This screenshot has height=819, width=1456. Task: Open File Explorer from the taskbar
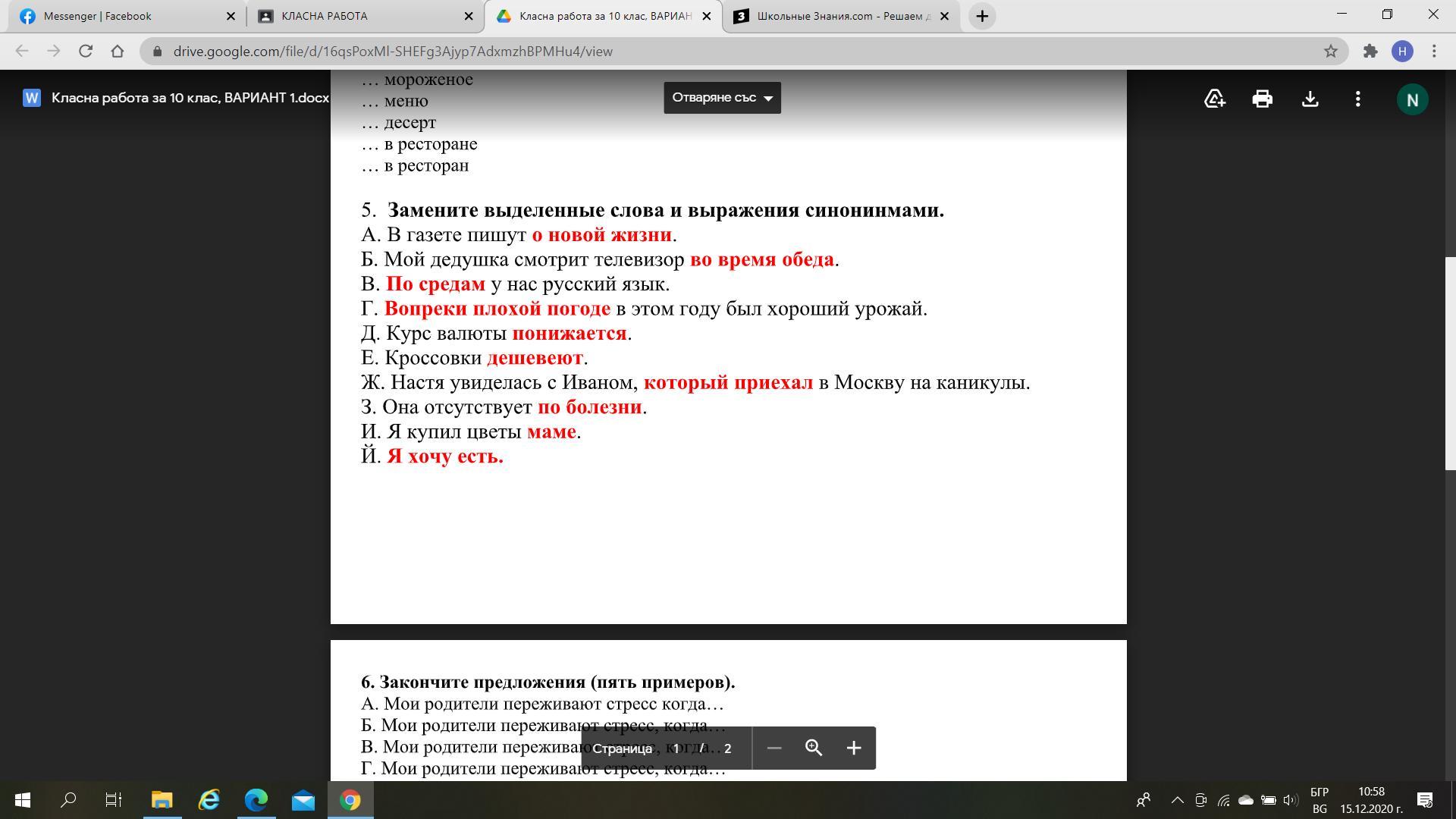[x=162, y=800]
